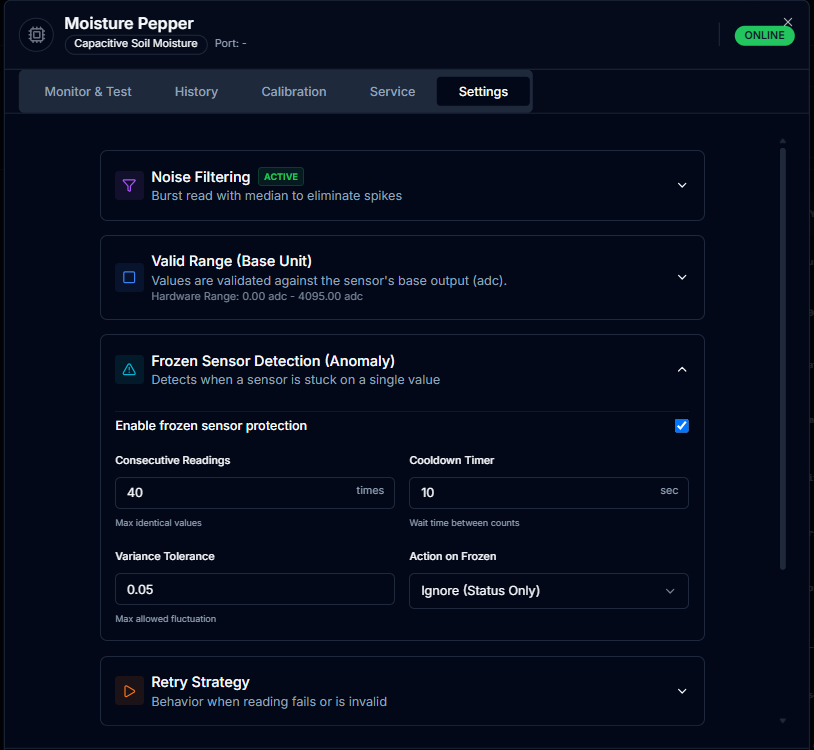Select the Service tab

(x=392, y=91)
